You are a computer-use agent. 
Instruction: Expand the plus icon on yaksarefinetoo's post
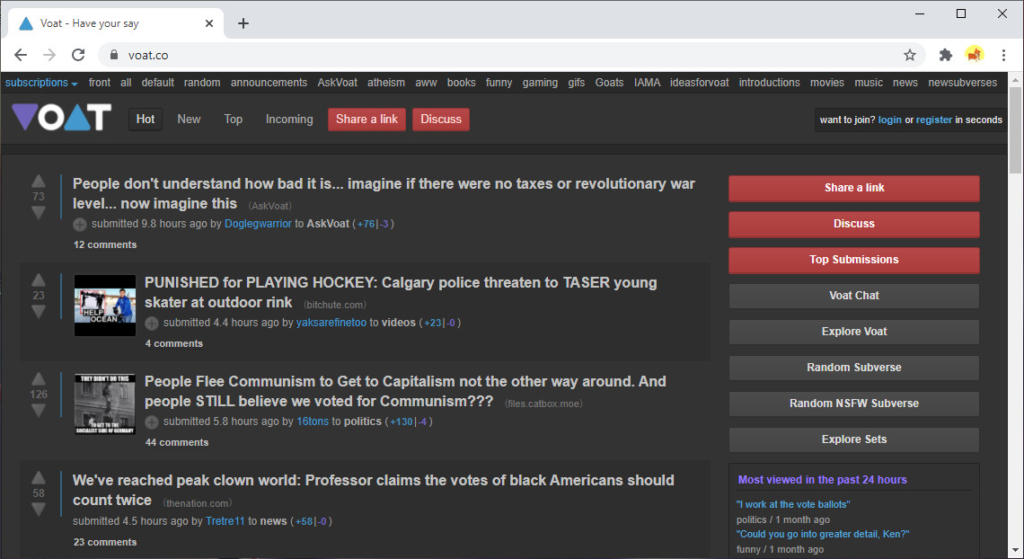152,323
